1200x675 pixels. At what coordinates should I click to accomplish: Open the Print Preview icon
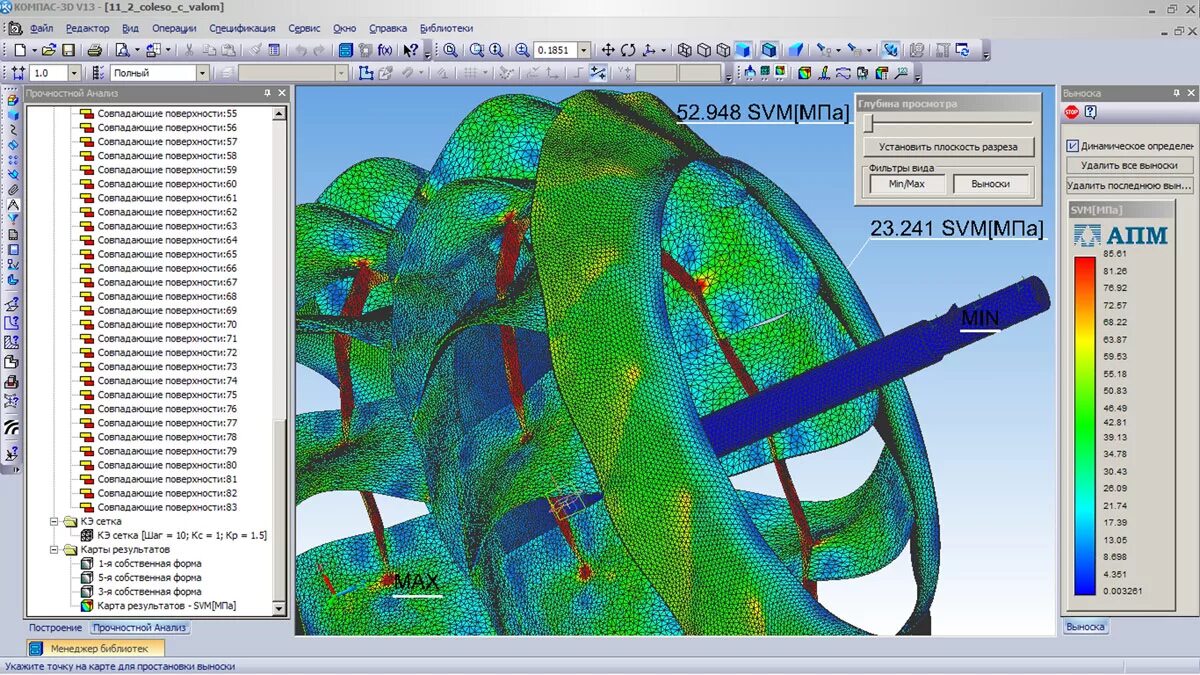pyautogui.click(x=122, y=50)
